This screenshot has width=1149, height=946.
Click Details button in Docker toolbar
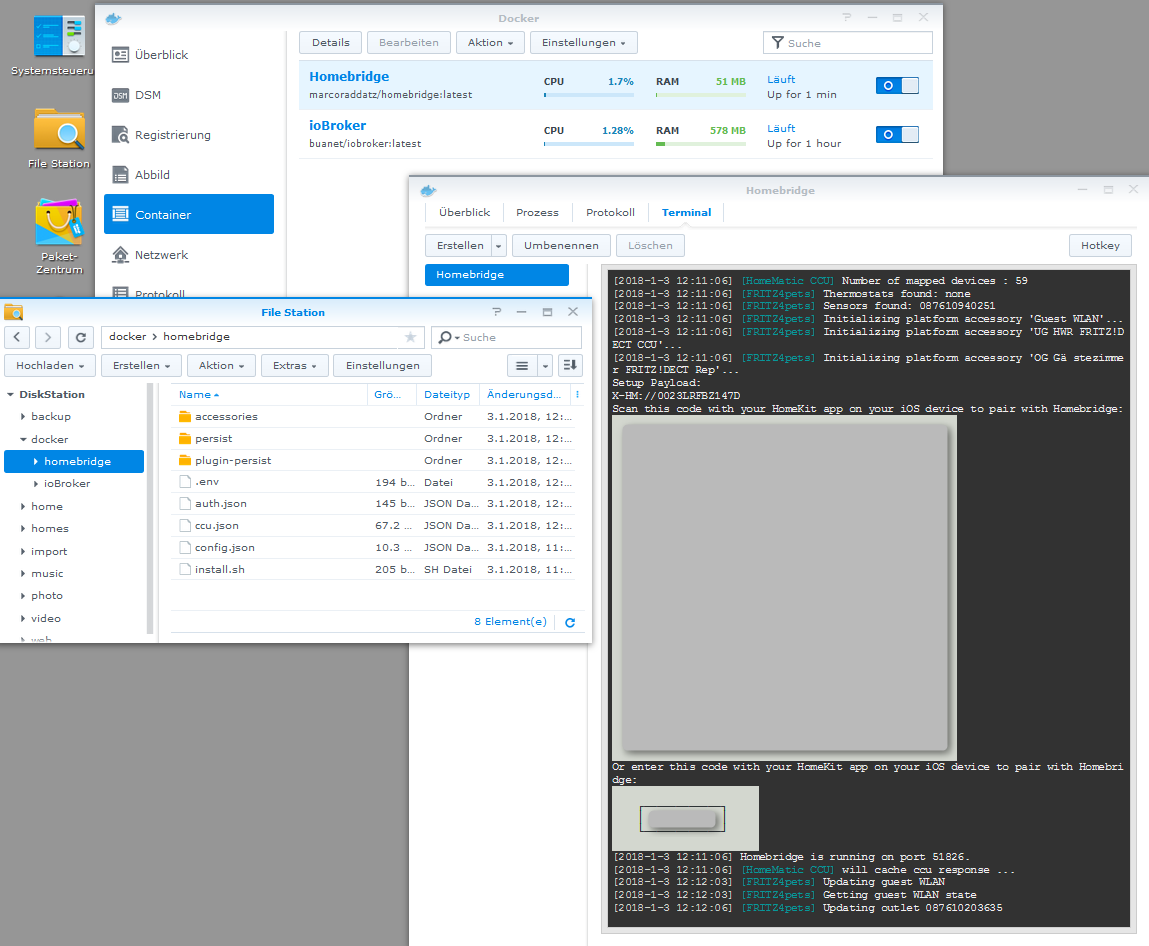(x=330, y=43)
